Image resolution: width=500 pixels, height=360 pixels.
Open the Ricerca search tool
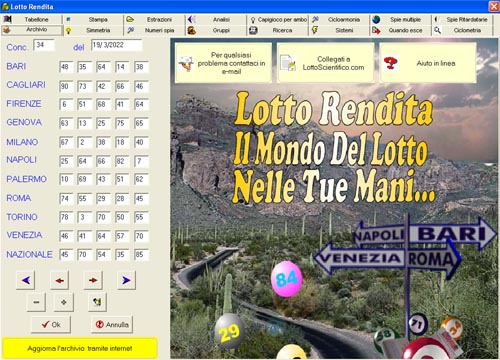pos(277,30)
